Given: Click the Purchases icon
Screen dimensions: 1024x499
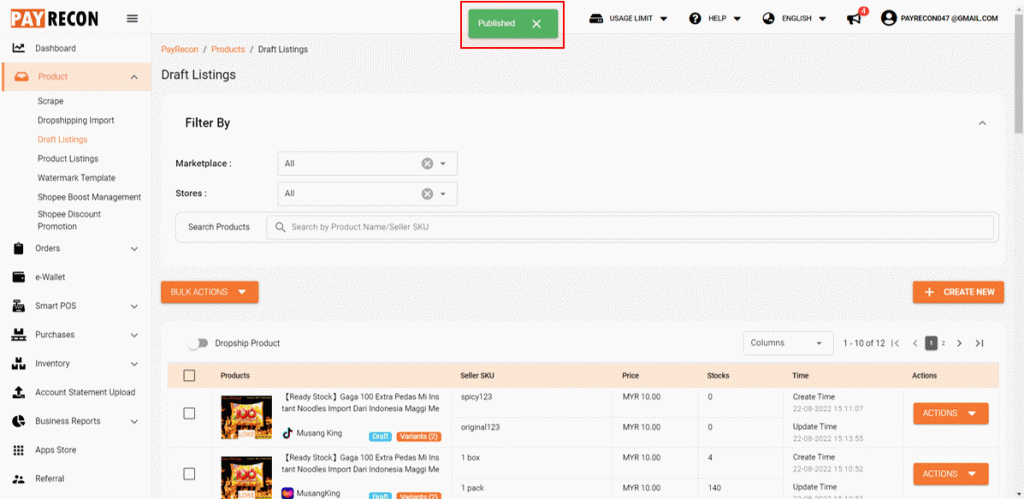Looking at the screenshot, I should [18, 334].
